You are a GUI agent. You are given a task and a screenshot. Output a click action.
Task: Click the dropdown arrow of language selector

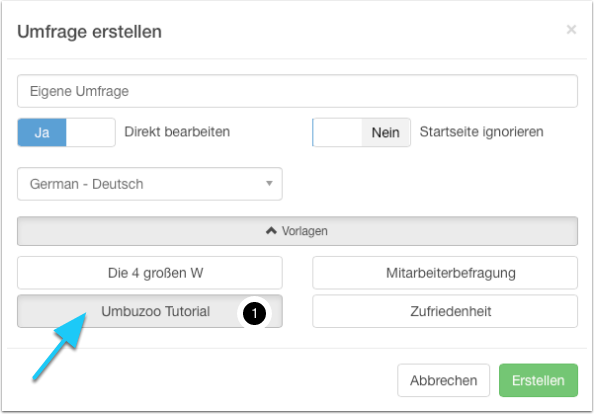pyautogui.click(x=269, y=184)
